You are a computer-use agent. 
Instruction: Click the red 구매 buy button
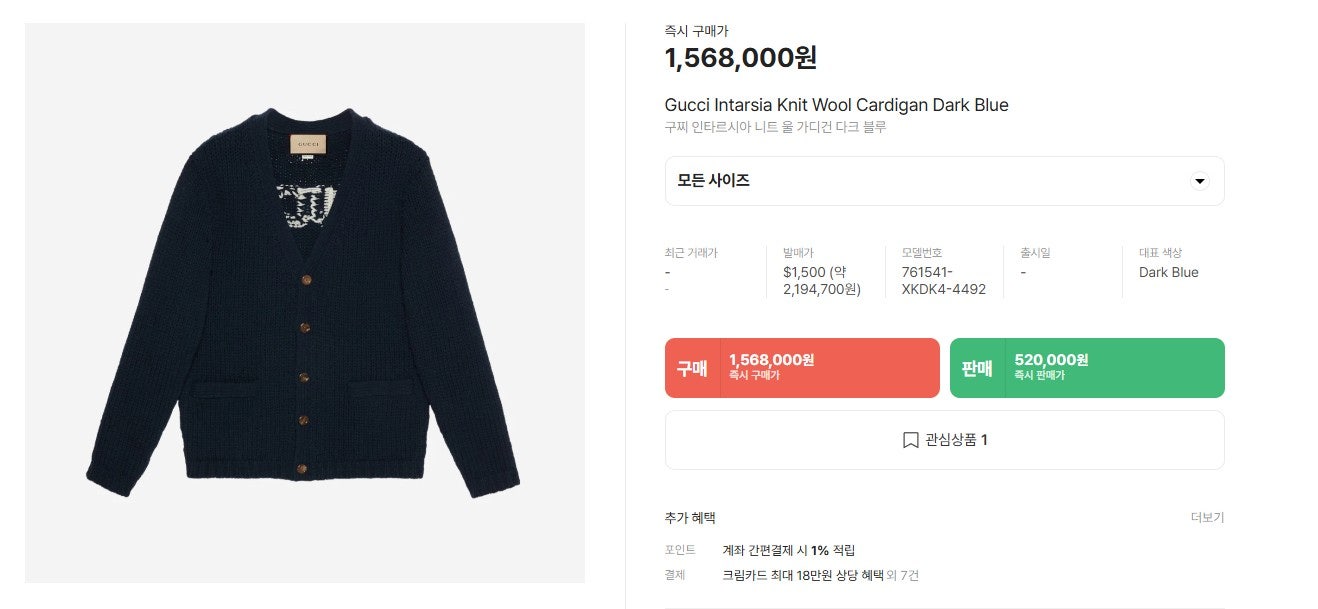pos(802,368)
